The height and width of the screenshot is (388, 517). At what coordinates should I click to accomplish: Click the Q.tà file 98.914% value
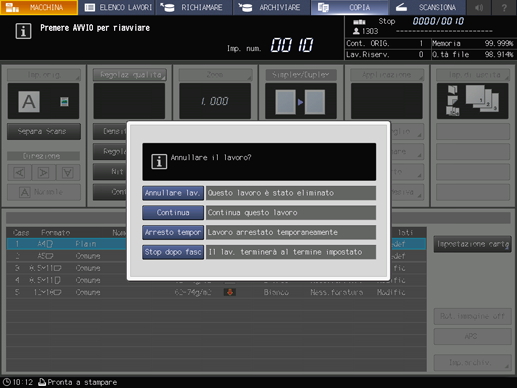pos(499,54)
